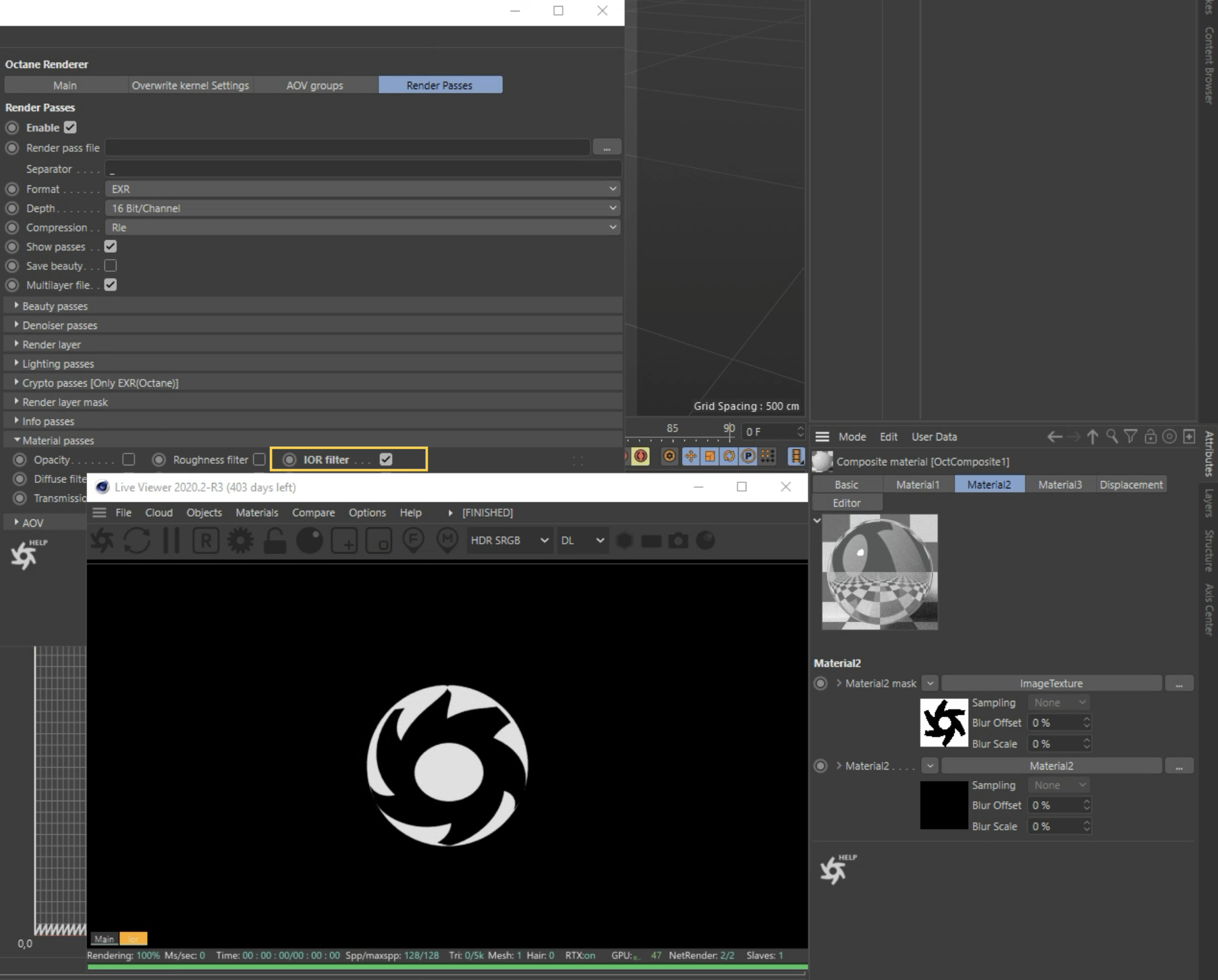Open the Materials menu in Live Viewer
1218x980 pixels.
(257, 513)
